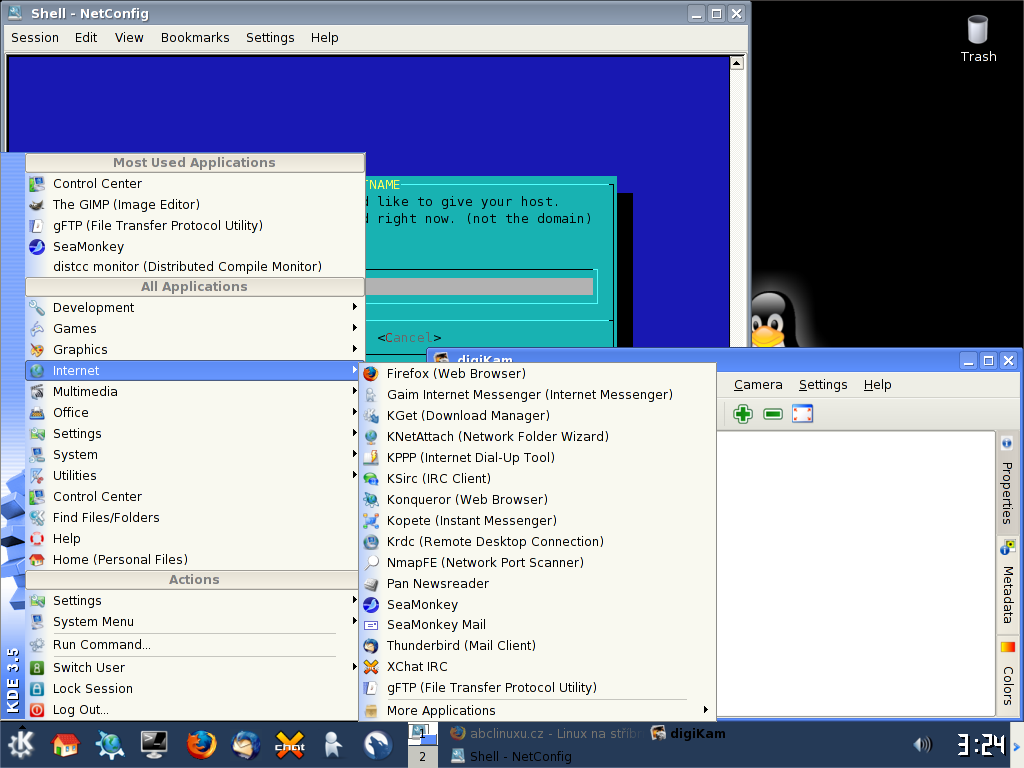This screenshot has width=1024, height=768.
Task: Open NmapFE (Network Port Scanner)
Action: tap(537, 562)
